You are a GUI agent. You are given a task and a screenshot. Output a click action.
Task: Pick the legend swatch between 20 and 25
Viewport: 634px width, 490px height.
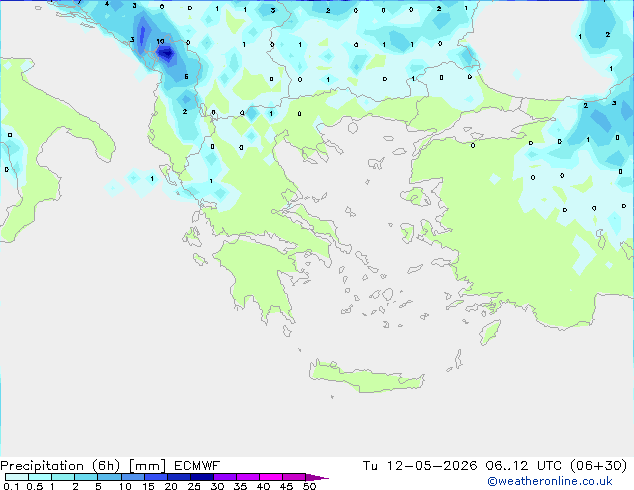click(178, 477)
